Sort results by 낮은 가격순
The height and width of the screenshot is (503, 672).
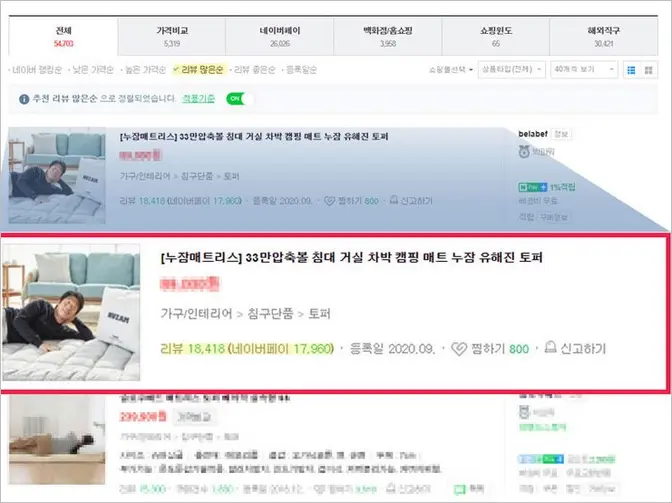[x=92, y=70]
